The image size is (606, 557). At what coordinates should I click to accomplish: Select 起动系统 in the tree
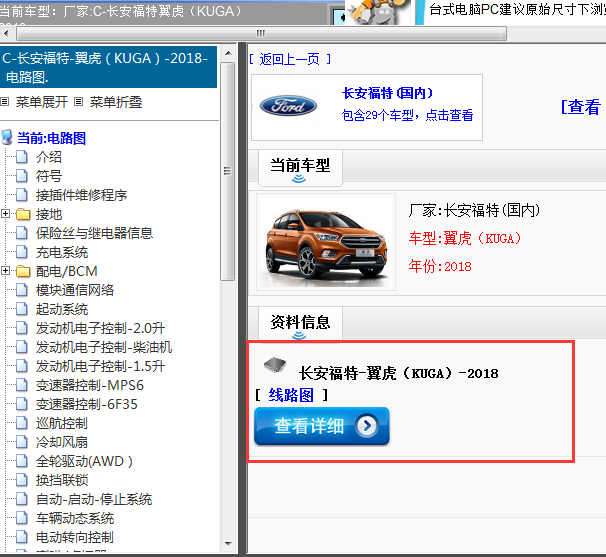(x=62, y=309)
